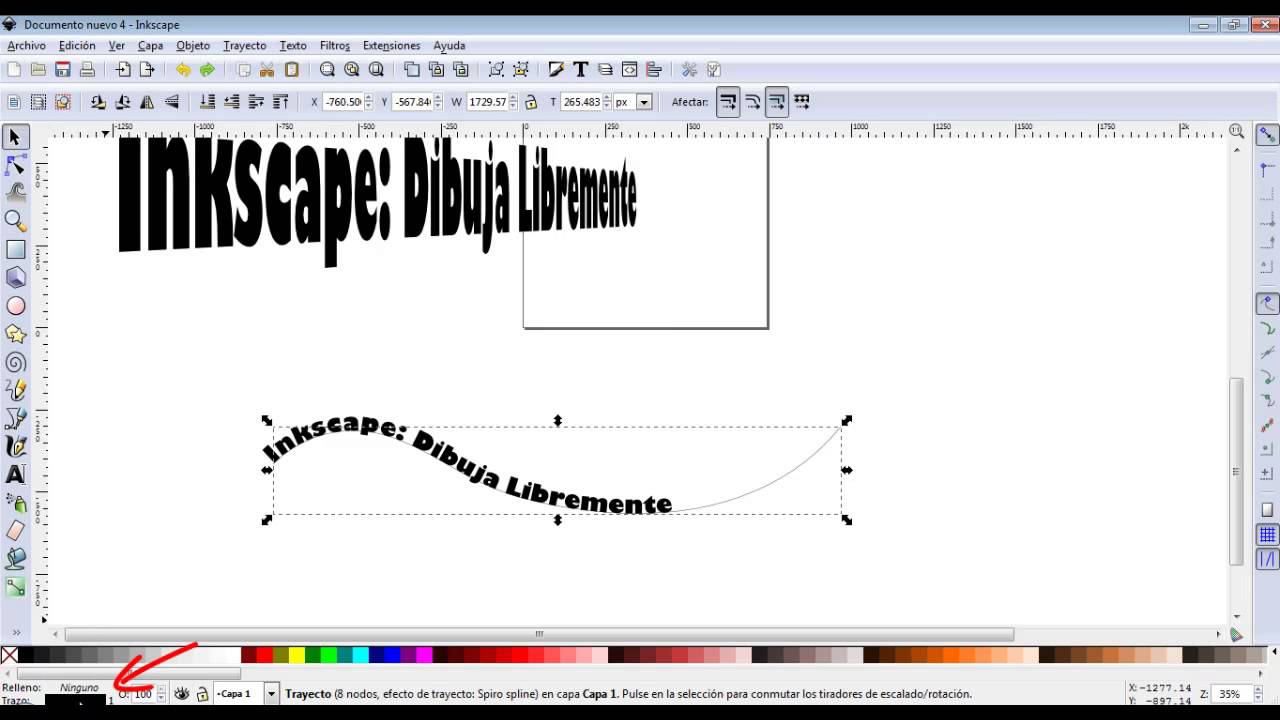Open Align and Distribute dialog icon
Viewport: 1280px width, 720px height.
pyautogui.click(x=654, y=69)
